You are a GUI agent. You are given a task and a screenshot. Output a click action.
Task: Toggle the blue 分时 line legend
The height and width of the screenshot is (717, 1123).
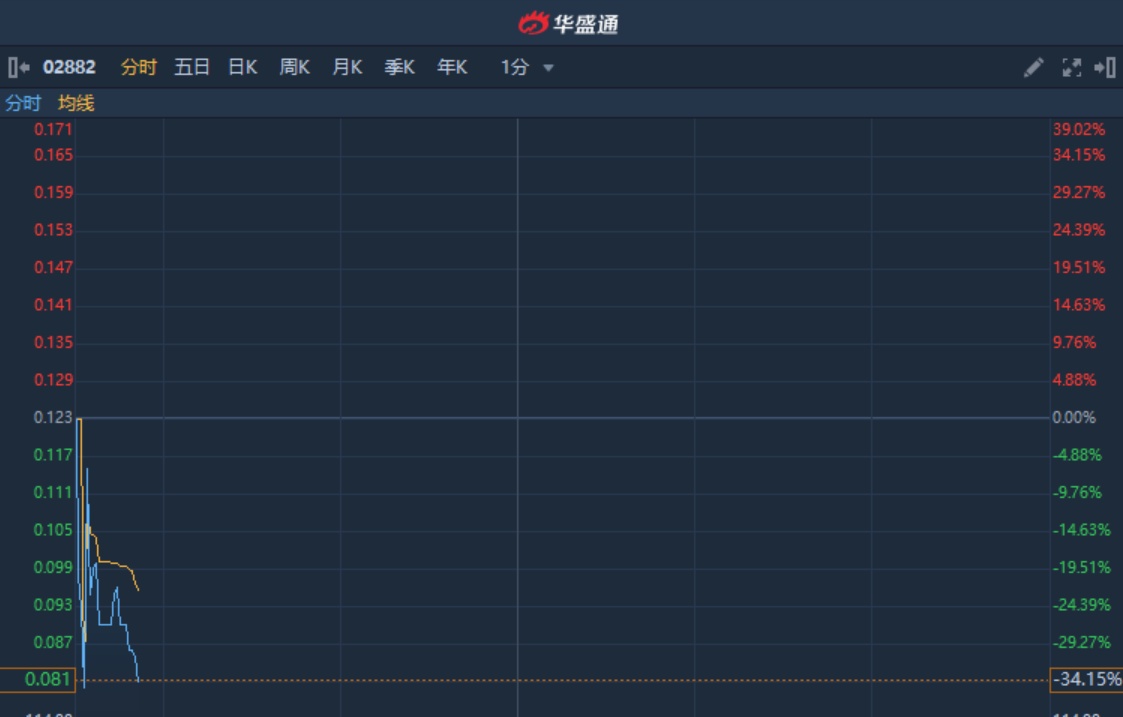[x=23, y=103]
